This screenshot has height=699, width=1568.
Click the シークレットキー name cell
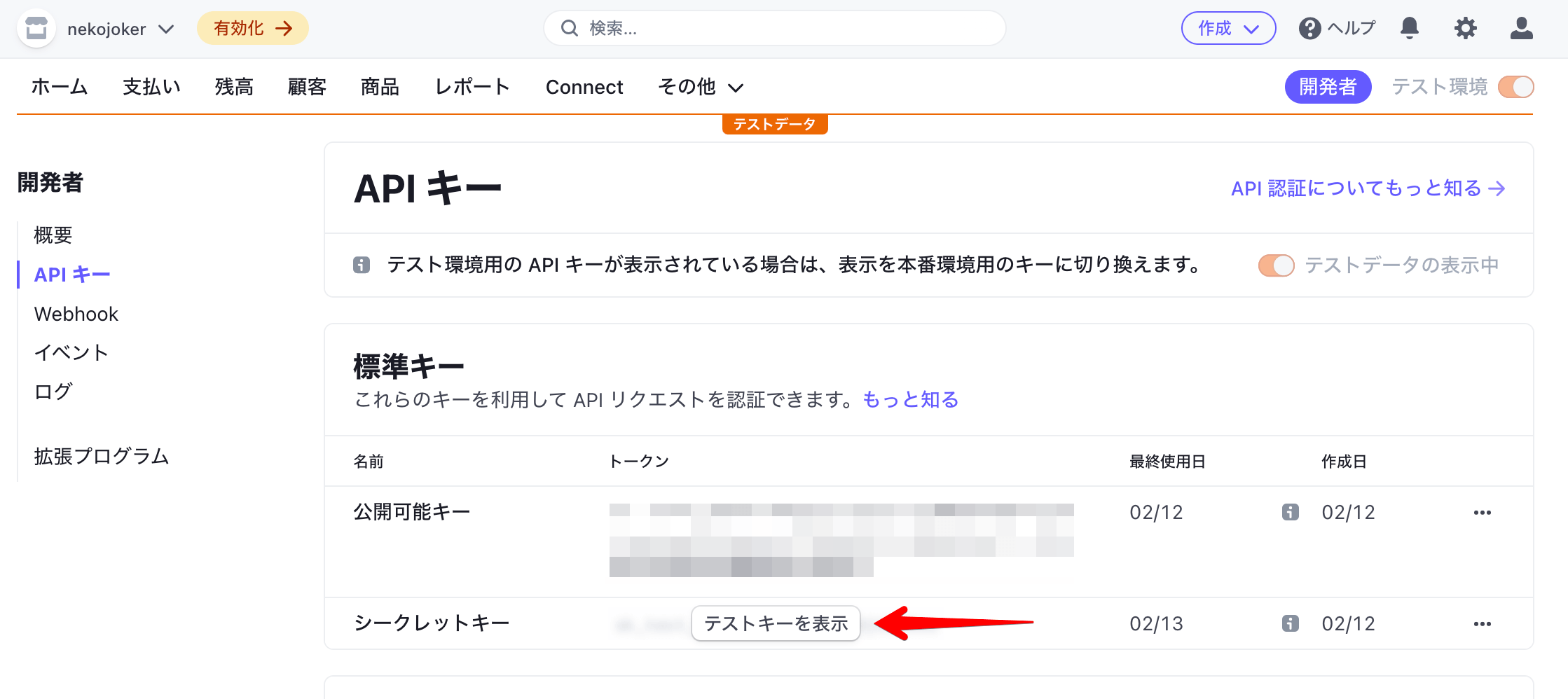[432, 623]
